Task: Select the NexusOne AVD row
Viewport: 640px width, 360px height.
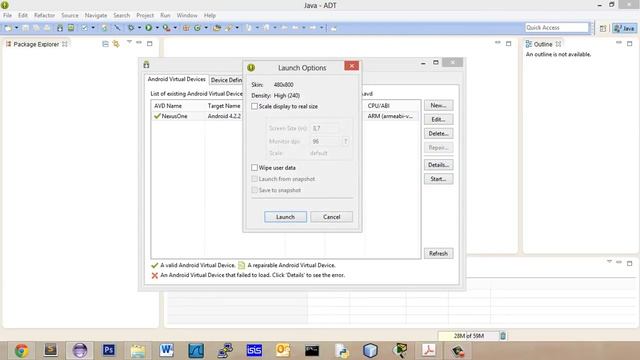Action: [x=285, y=116]
